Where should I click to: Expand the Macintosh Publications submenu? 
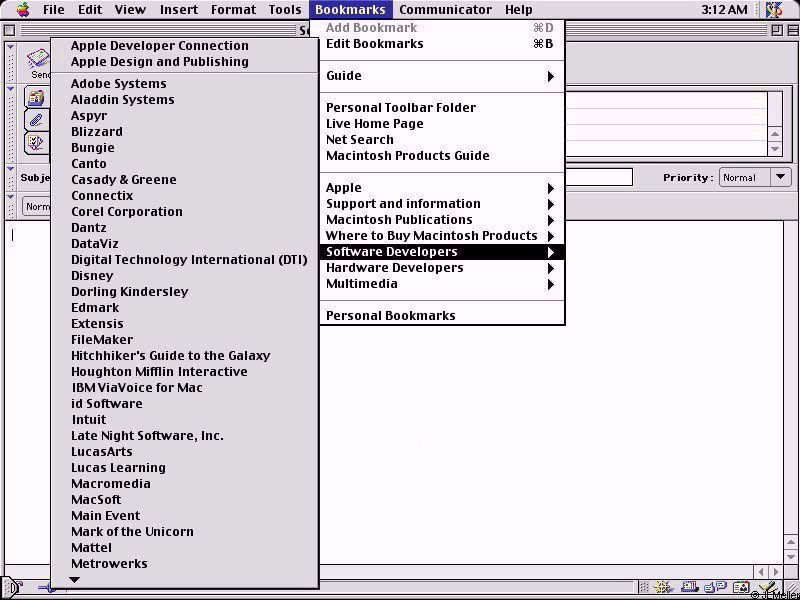pos(442,220)
